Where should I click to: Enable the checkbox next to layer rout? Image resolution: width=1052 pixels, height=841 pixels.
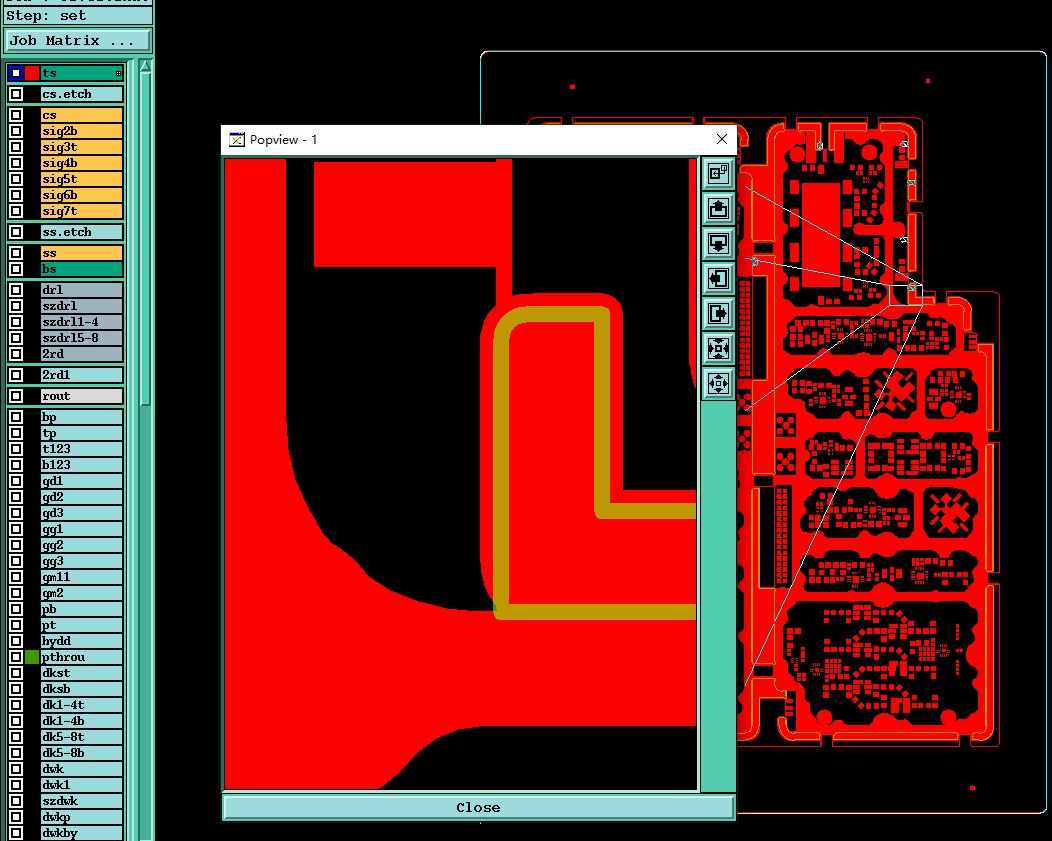(x=16, y=396)
